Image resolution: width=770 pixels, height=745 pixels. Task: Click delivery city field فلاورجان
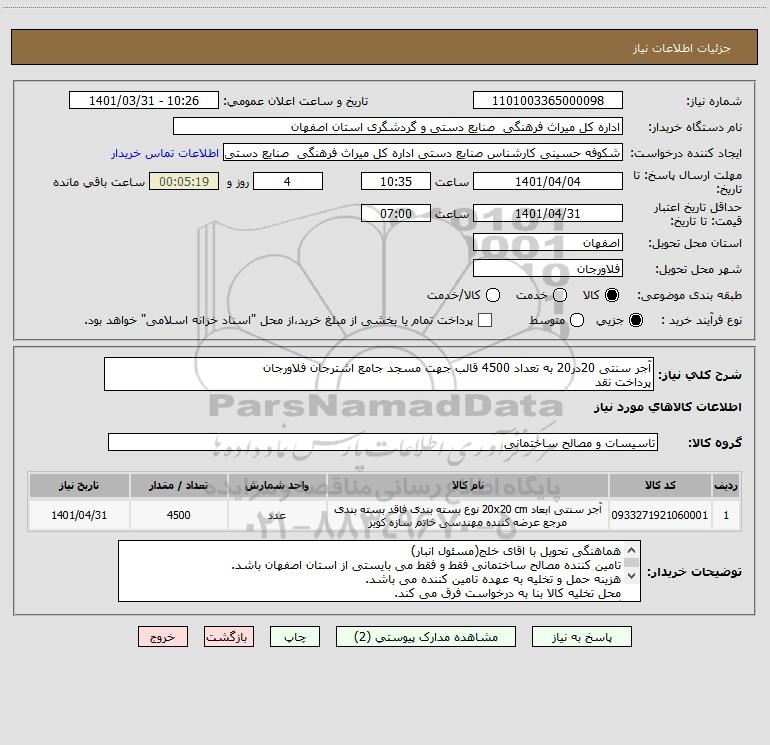tap(548, 269)
